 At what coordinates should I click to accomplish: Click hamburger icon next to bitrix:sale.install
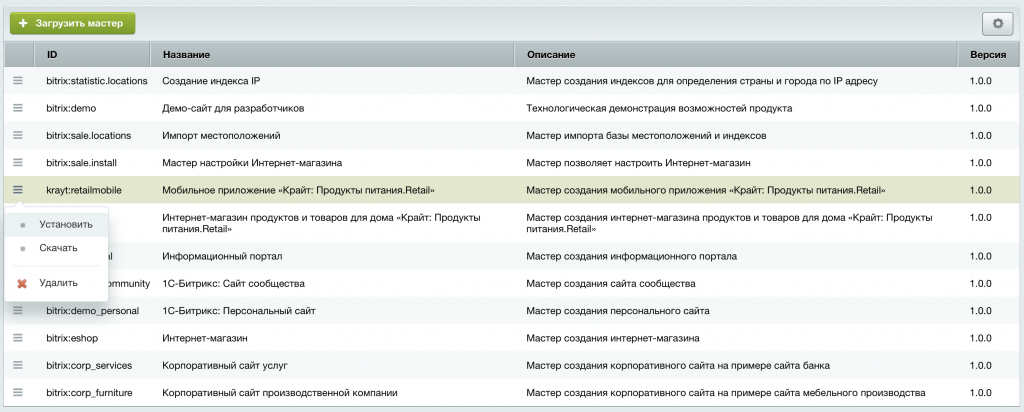click(18, 162)
